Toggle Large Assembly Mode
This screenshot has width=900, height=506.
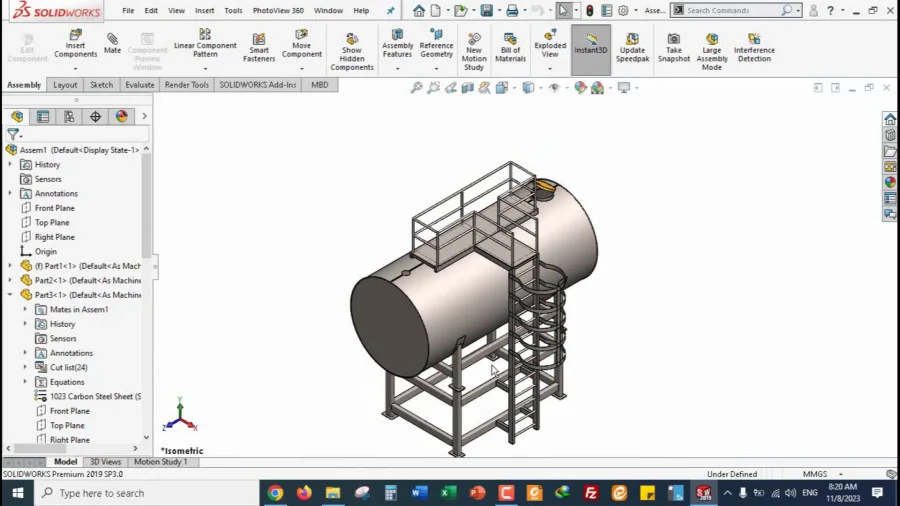tap(712, 52)
